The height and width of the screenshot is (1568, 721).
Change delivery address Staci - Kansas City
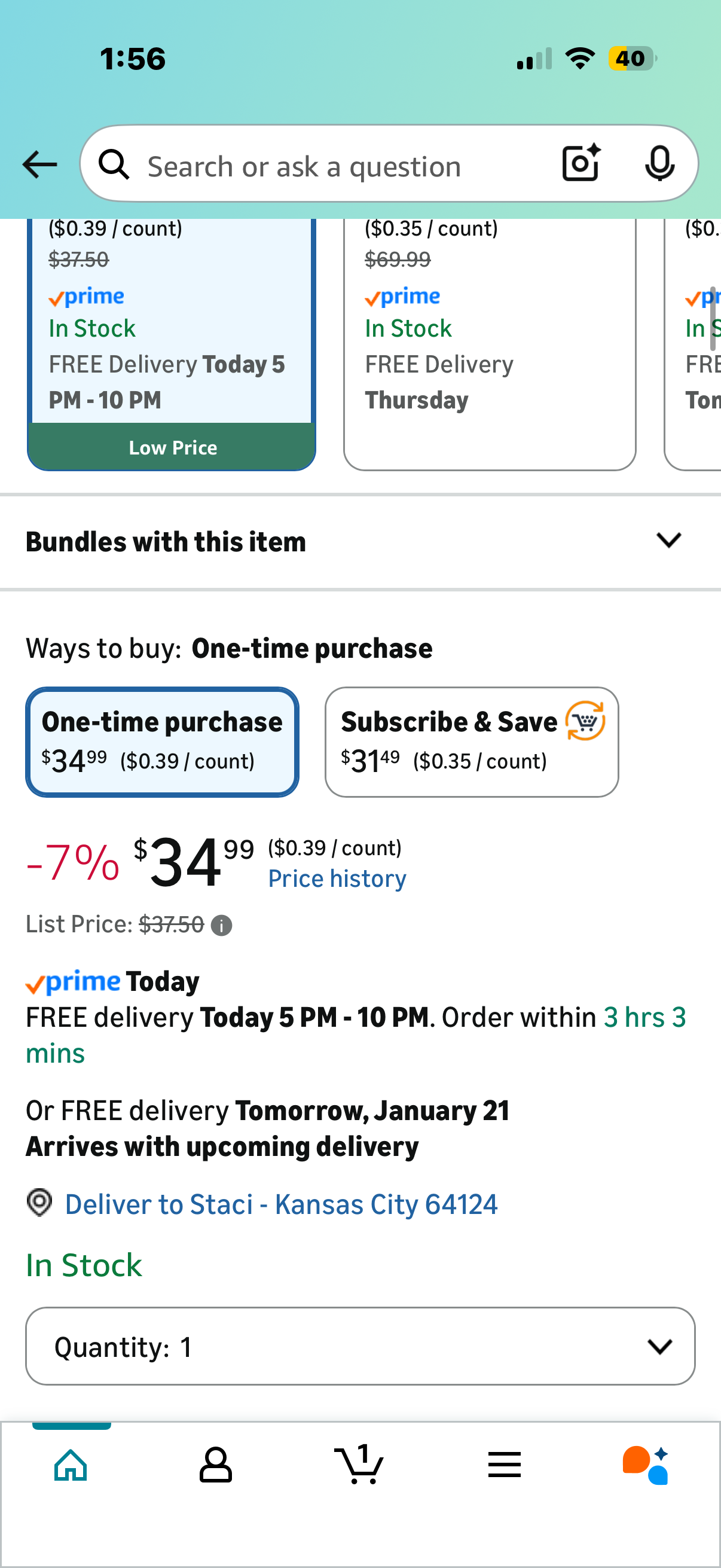click(281, 1204)
